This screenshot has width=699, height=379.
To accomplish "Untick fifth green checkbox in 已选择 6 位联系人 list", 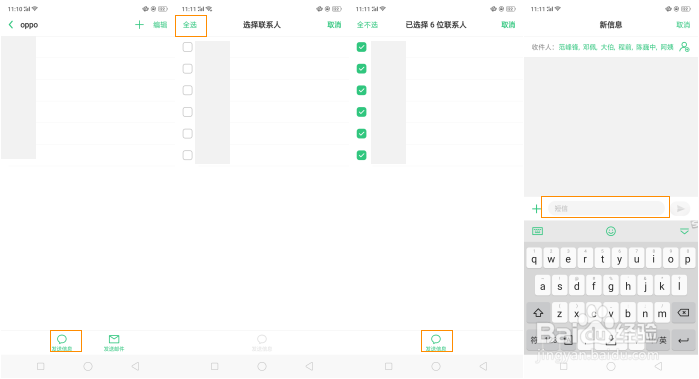I will (362, 133).
